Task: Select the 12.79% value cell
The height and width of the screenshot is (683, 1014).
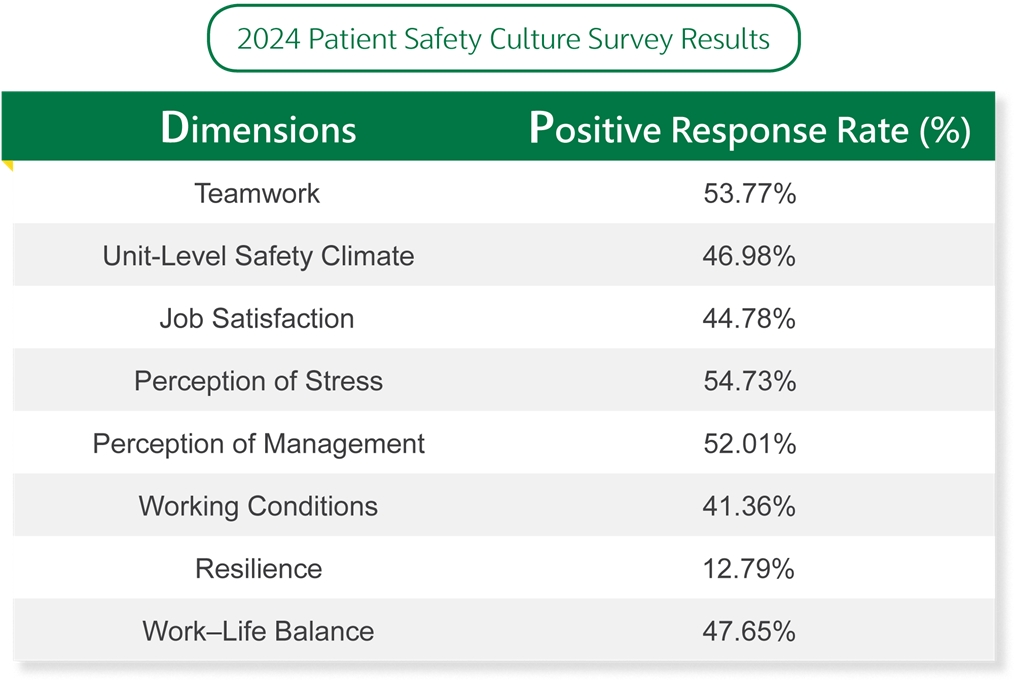Action: (x=749, y=569)
